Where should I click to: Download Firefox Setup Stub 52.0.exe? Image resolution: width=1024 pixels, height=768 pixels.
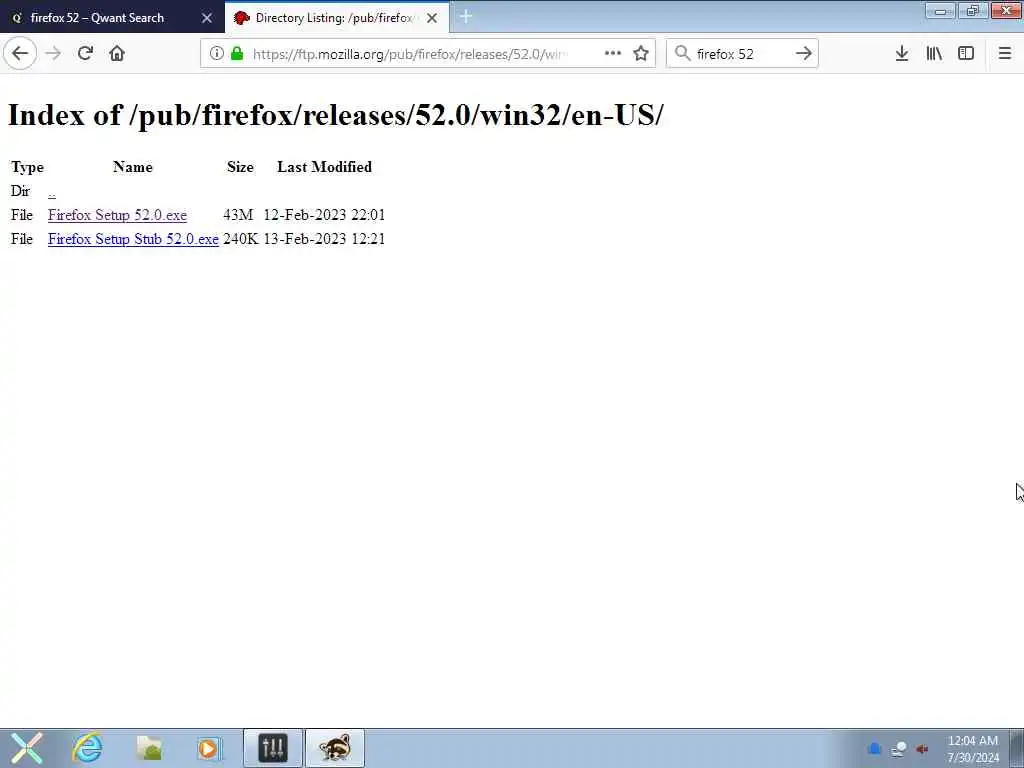pos(133,239)
